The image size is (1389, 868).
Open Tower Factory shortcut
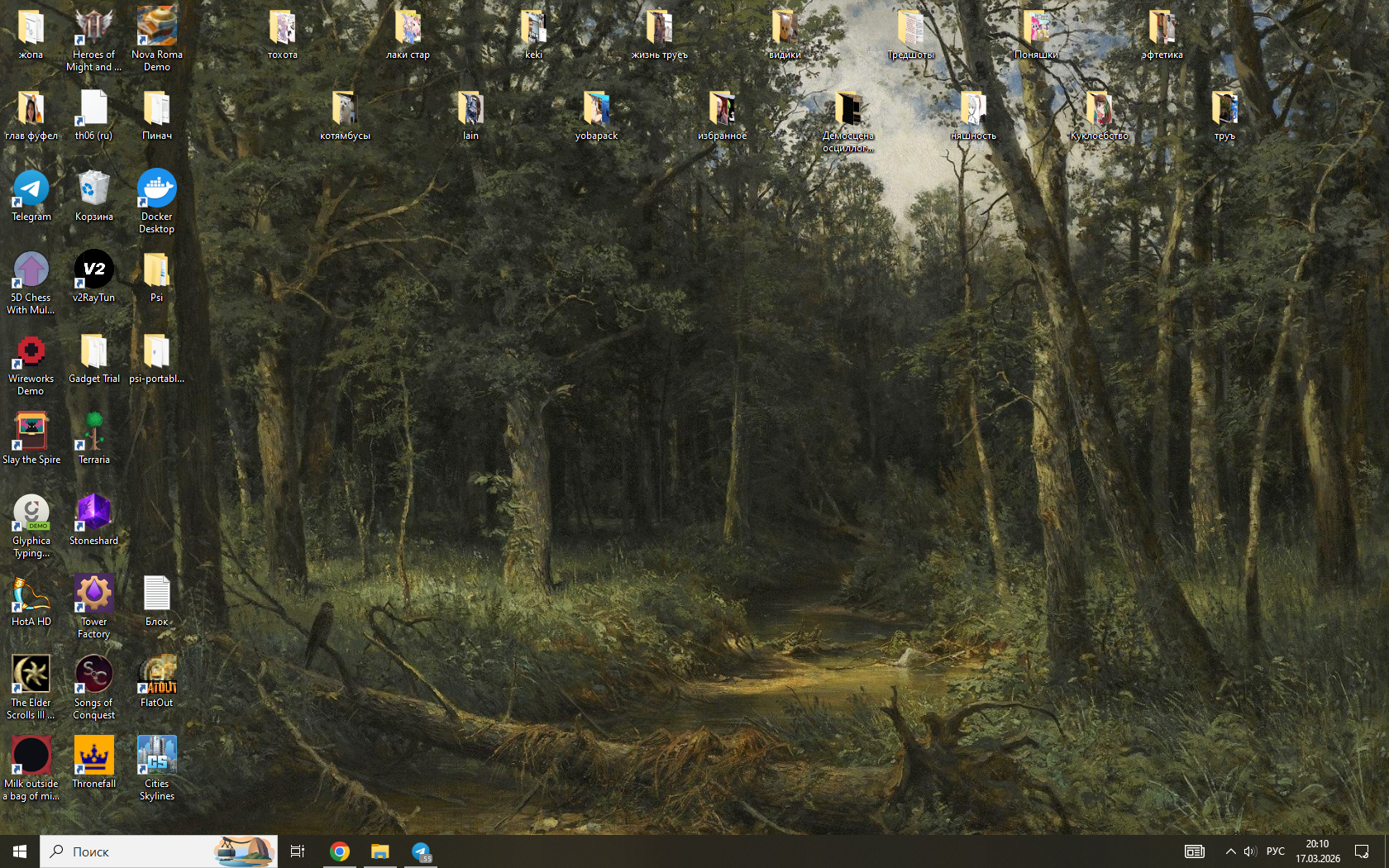point(94,607)
